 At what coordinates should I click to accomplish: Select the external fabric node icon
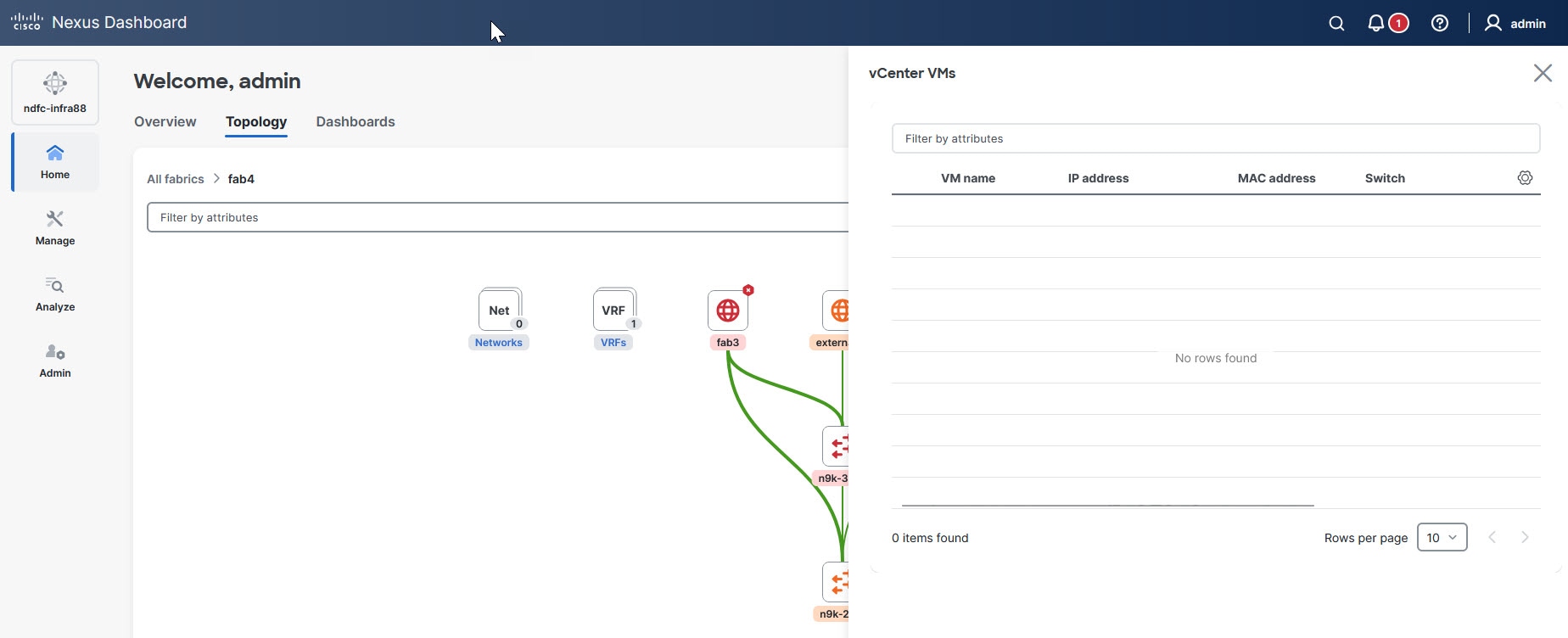point(836,311)
